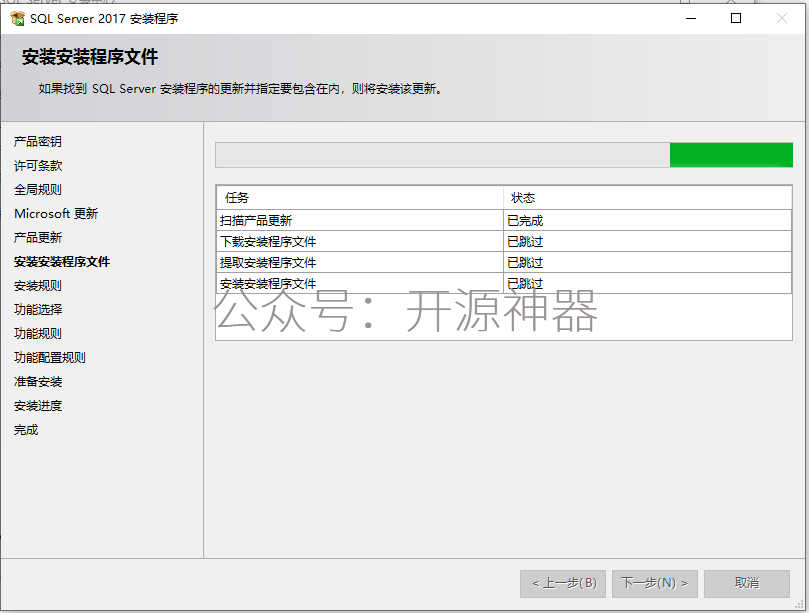This screenshot has height=613, width=809.
Task: Close the SQL Server 2017 setup window
Action: [782, 19]
